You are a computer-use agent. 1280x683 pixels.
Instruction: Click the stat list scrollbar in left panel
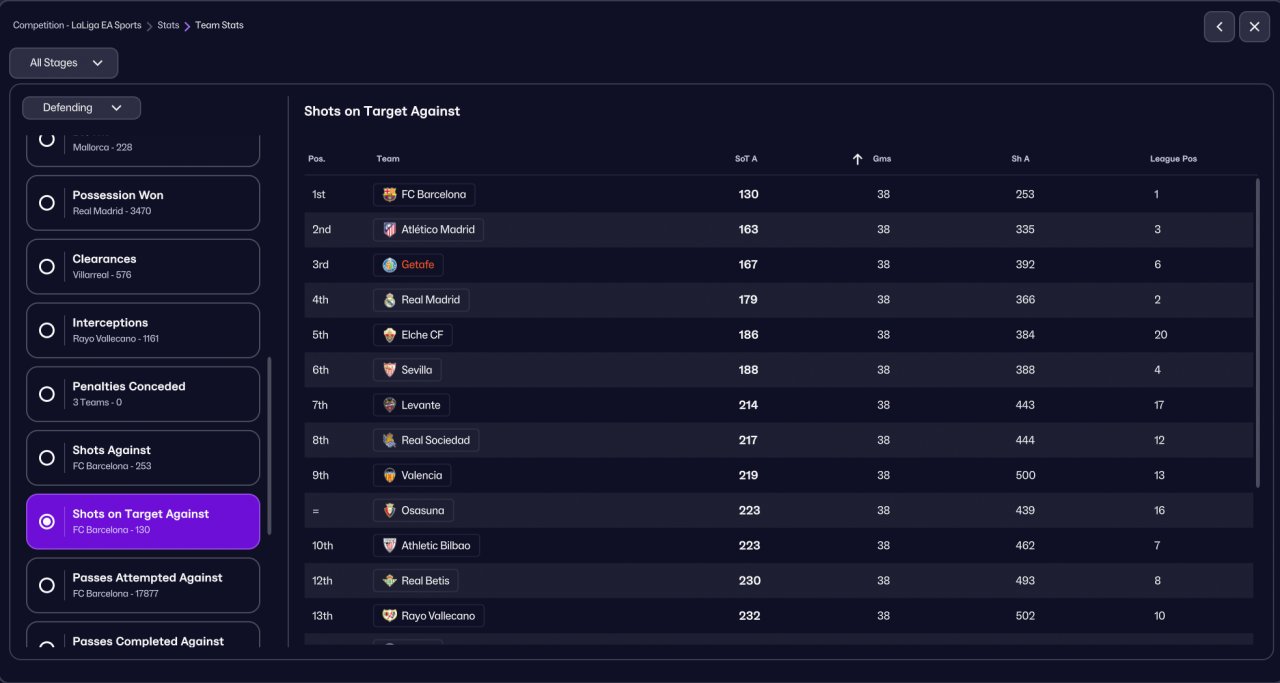tap(268, 430)
